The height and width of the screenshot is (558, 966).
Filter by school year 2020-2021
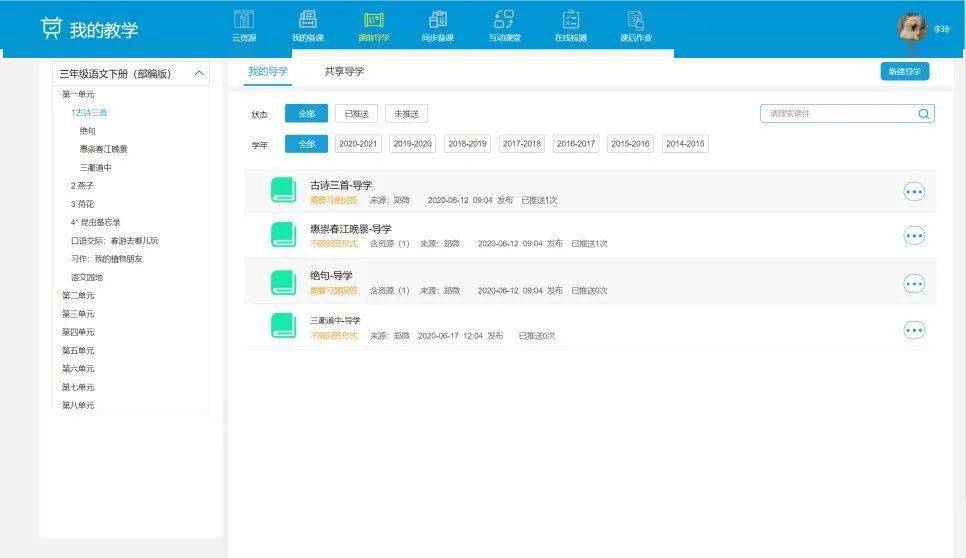coord(358,144)
